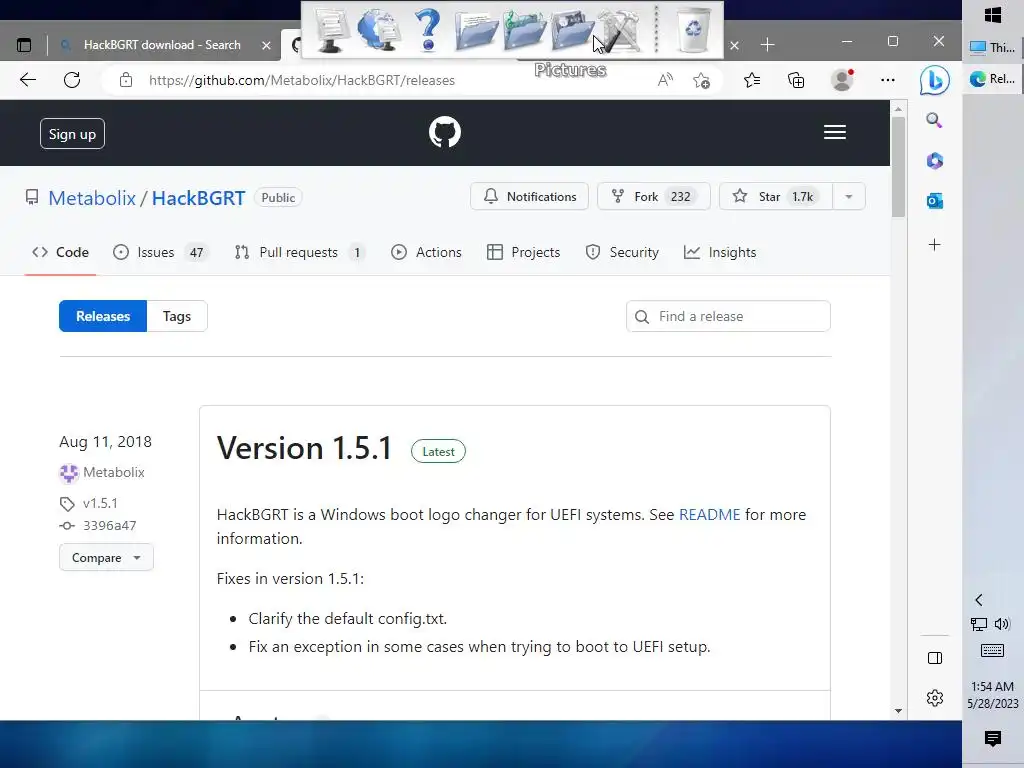This screenshot has width=1024, height=768.
Task: Switch to the HackBGRT download Search tab
Action: pyautogui.click(x=162, y=45)
